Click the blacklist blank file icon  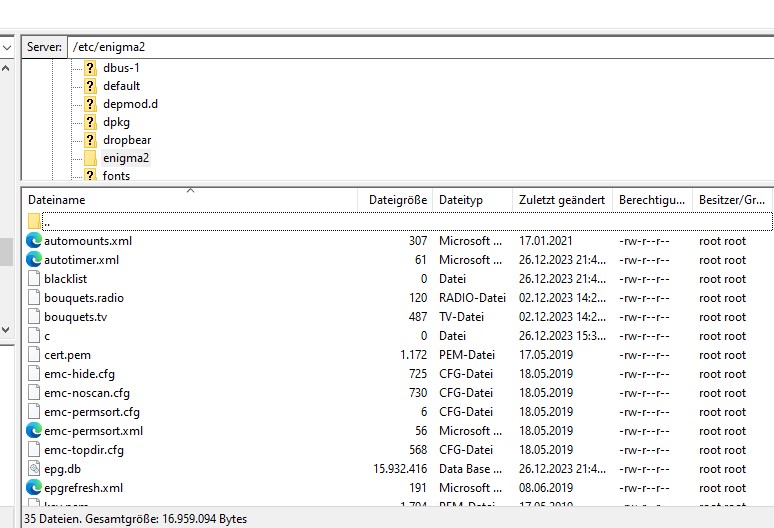[34, 279]
